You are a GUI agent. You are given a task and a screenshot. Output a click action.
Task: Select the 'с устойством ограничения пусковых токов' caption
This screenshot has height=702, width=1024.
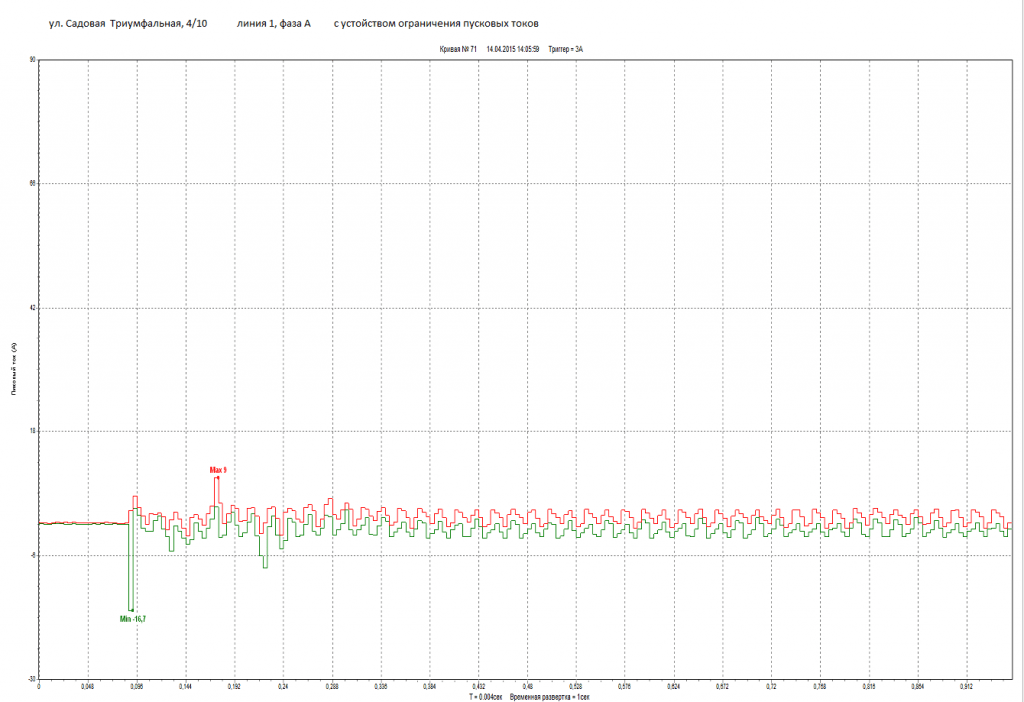[x=436, y=24]
